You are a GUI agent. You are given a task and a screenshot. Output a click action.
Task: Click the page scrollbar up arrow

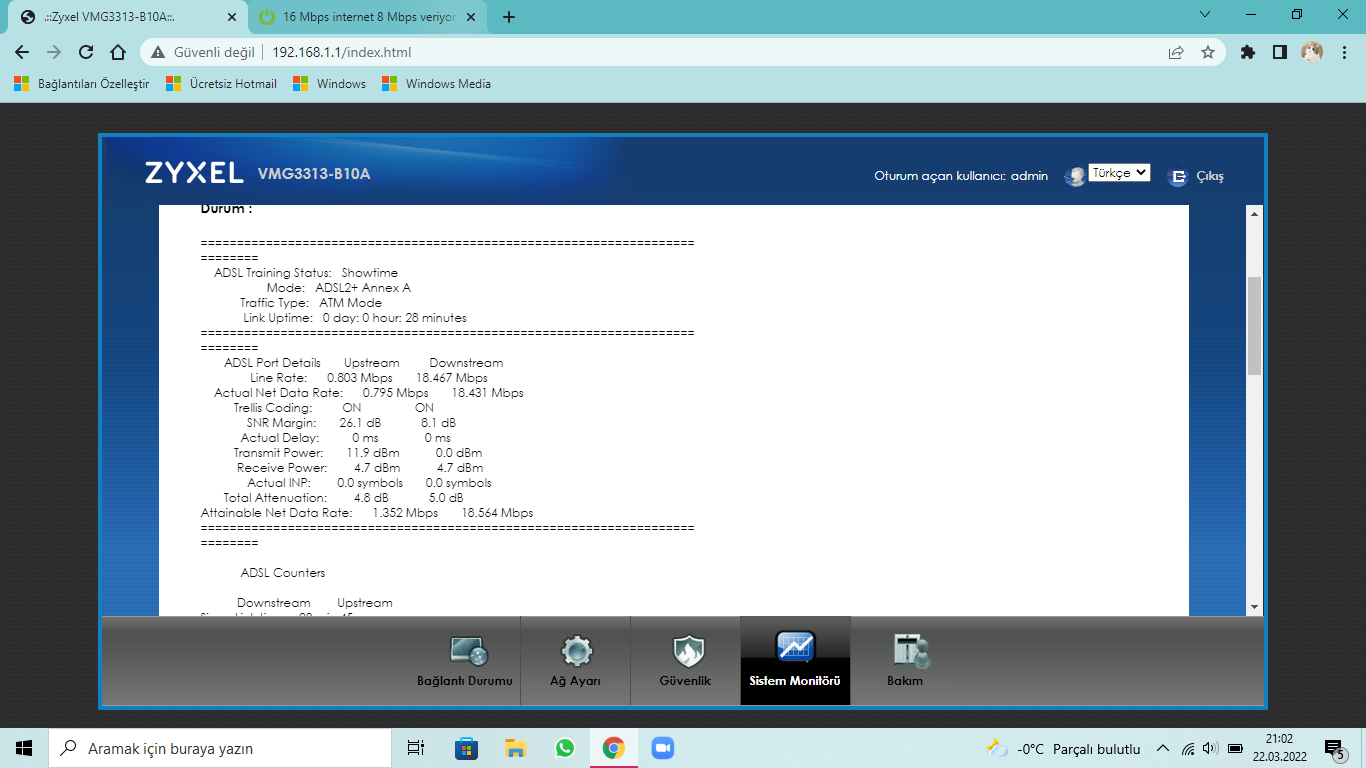[1254, 214]
